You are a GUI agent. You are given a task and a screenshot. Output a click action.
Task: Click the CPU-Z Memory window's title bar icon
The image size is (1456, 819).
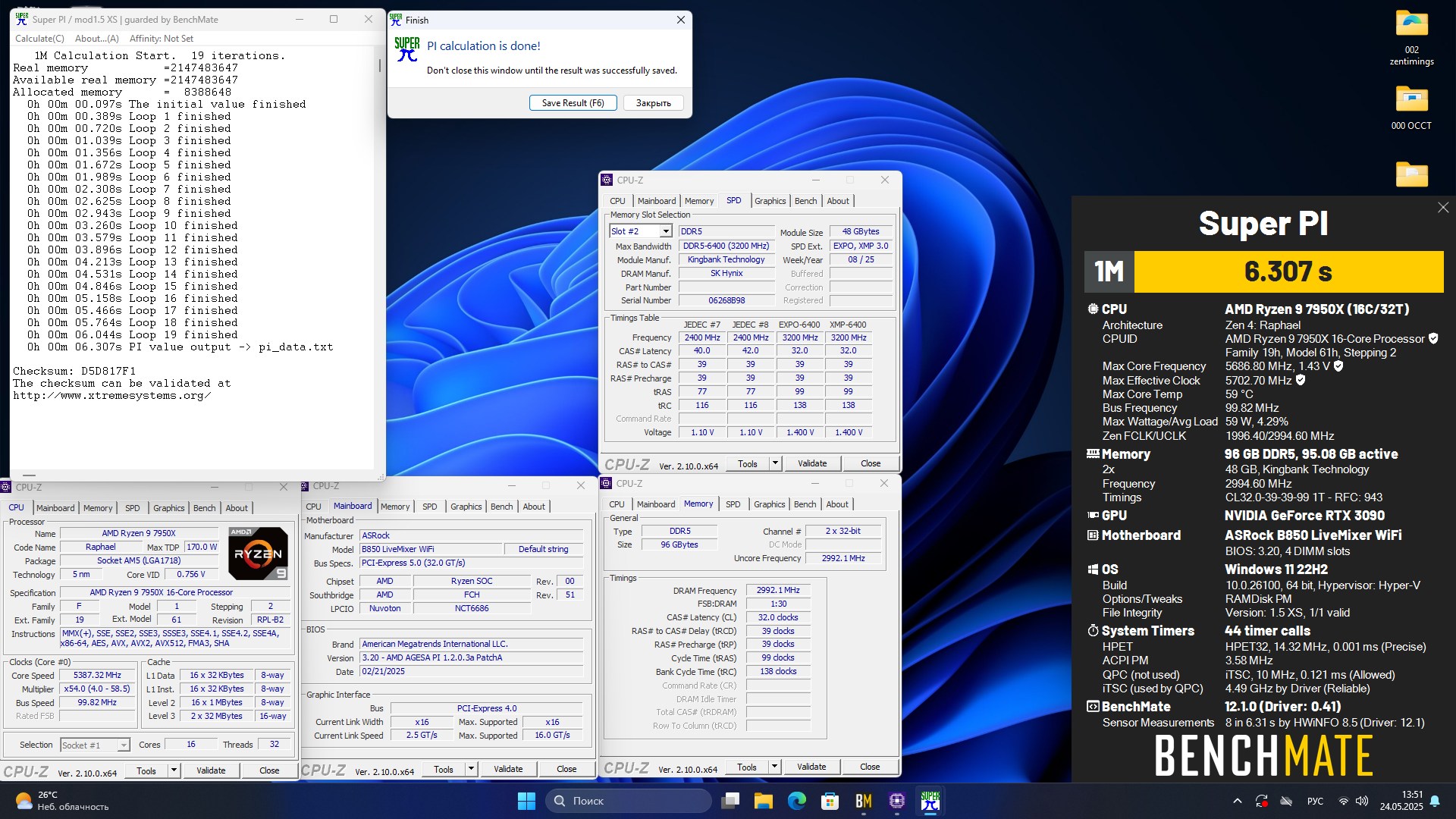[x=606, y=483]
